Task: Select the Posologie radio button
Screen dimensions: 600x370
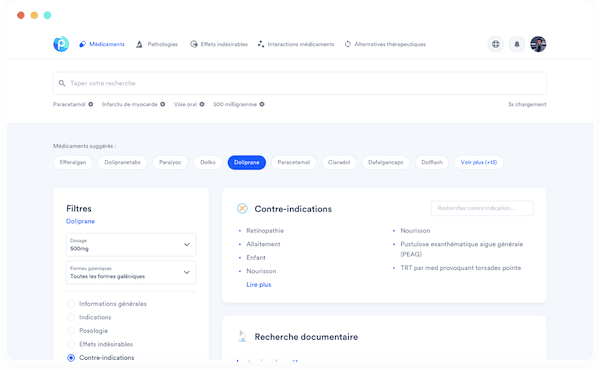Action: tap(71, 331)
